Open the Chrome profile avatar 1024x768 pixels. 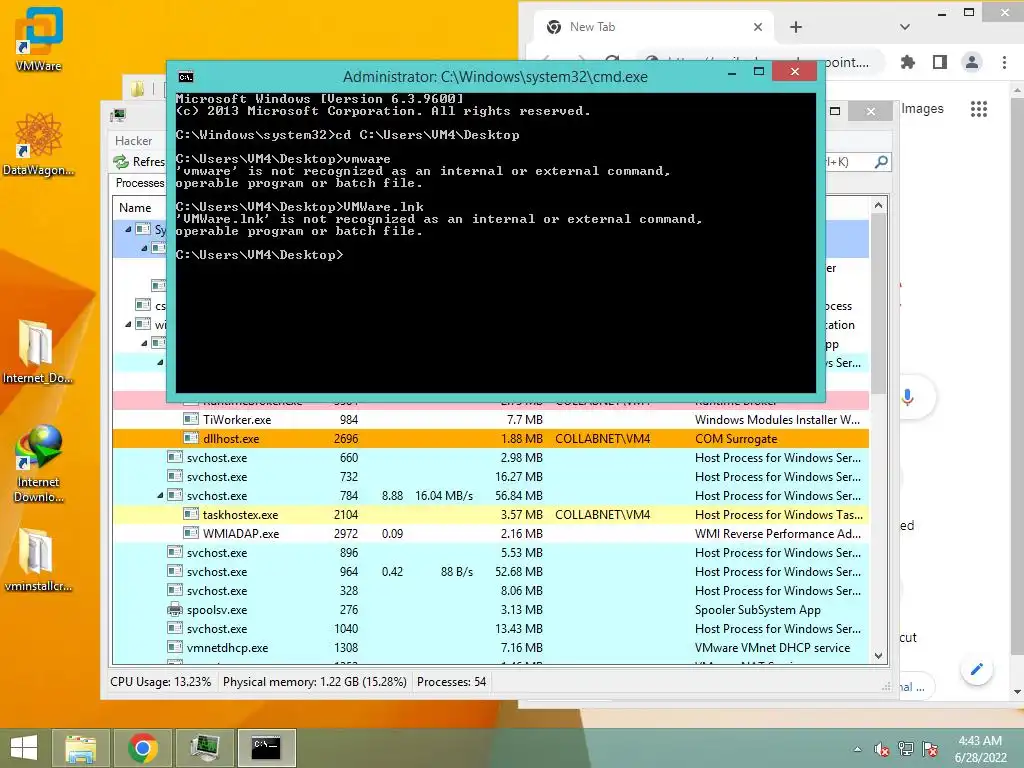tap(972, 63)
